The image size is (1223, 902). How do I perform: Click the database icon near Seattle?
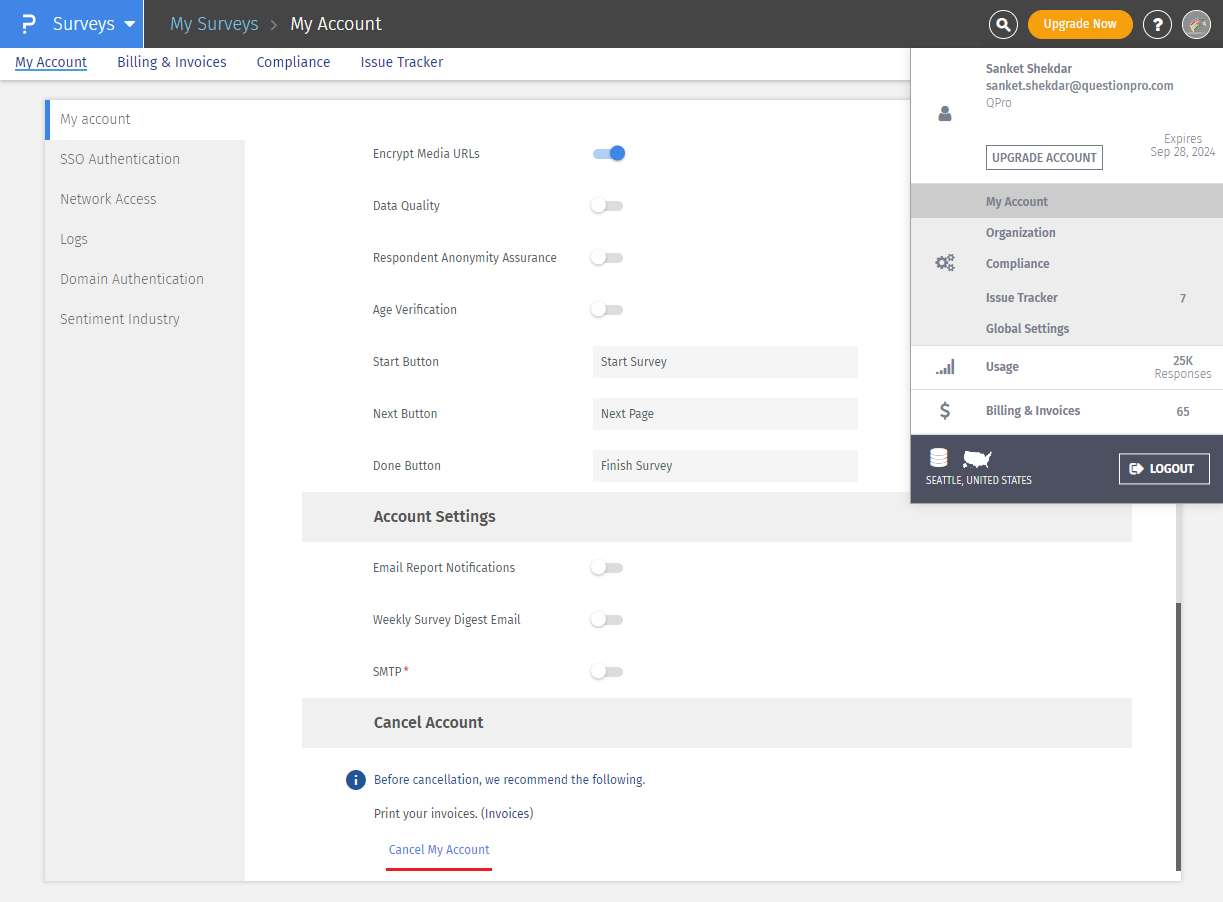938,457
